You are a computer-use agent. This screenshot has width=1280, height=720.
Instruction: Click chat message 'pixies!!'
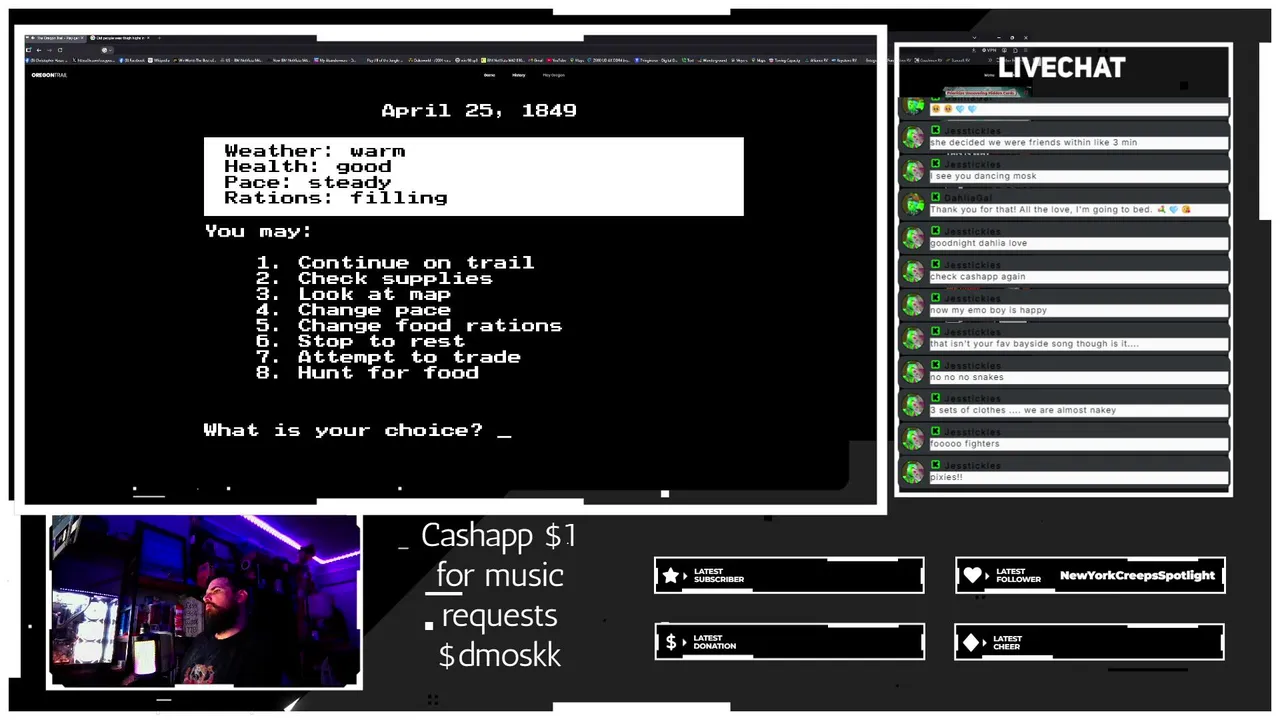click(946, 477)
